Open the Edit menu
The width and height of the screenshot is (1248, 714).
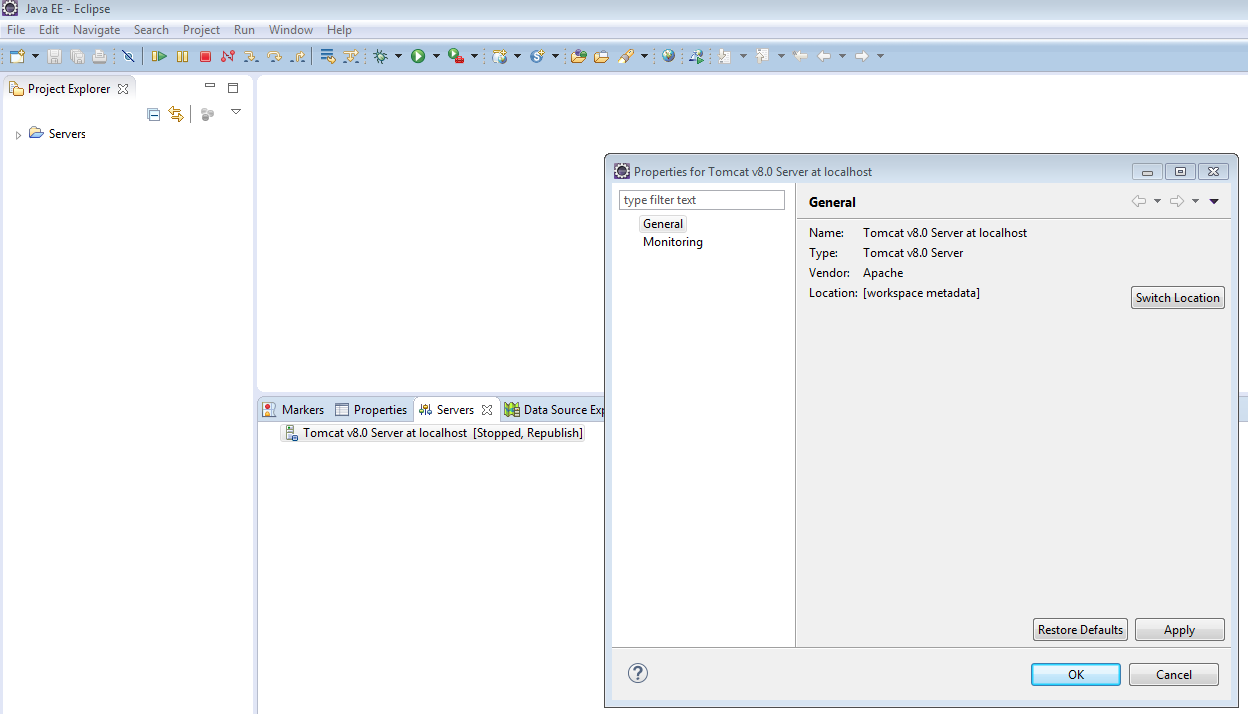click(49, 30)
